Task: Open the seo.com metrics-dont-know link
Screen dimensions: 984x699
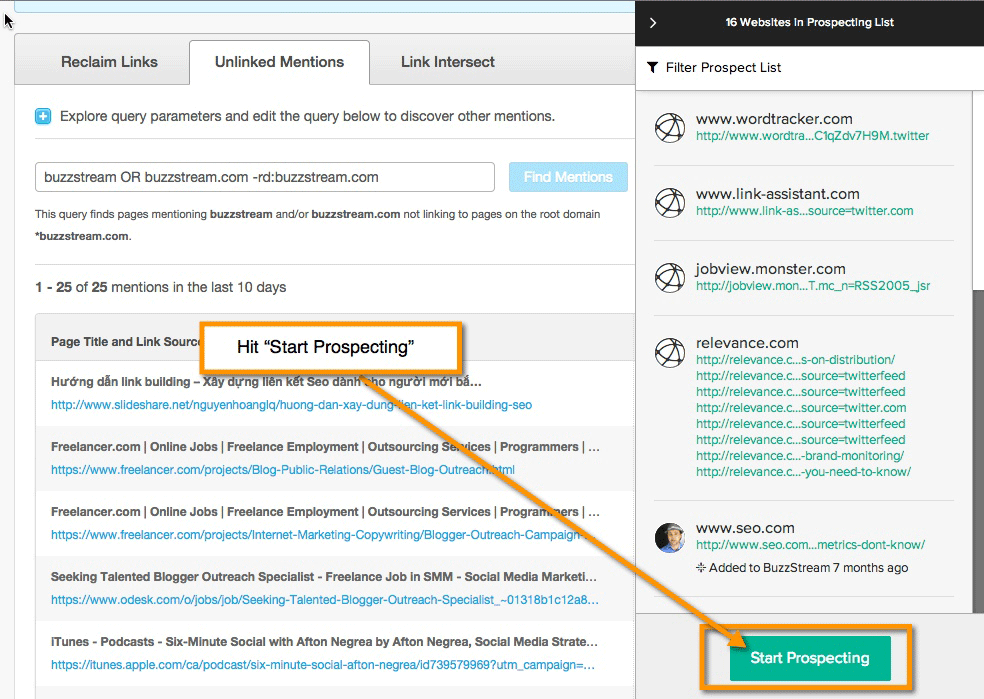Action: click(x=810, y=545)
